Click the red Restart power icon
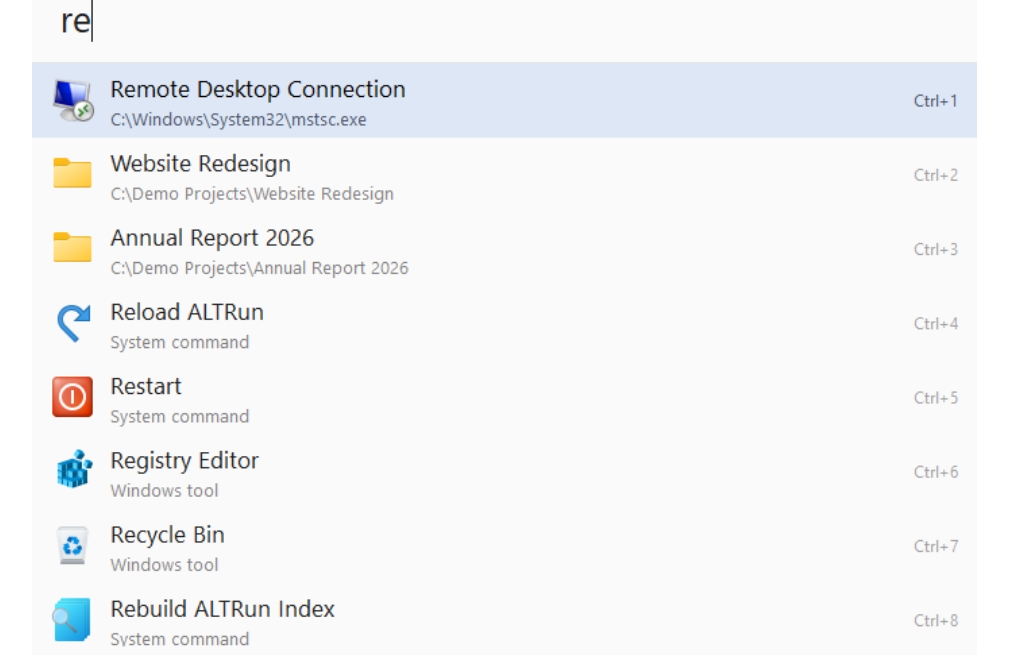Viewport: 1032px width, 655px height. click(72, 397)
